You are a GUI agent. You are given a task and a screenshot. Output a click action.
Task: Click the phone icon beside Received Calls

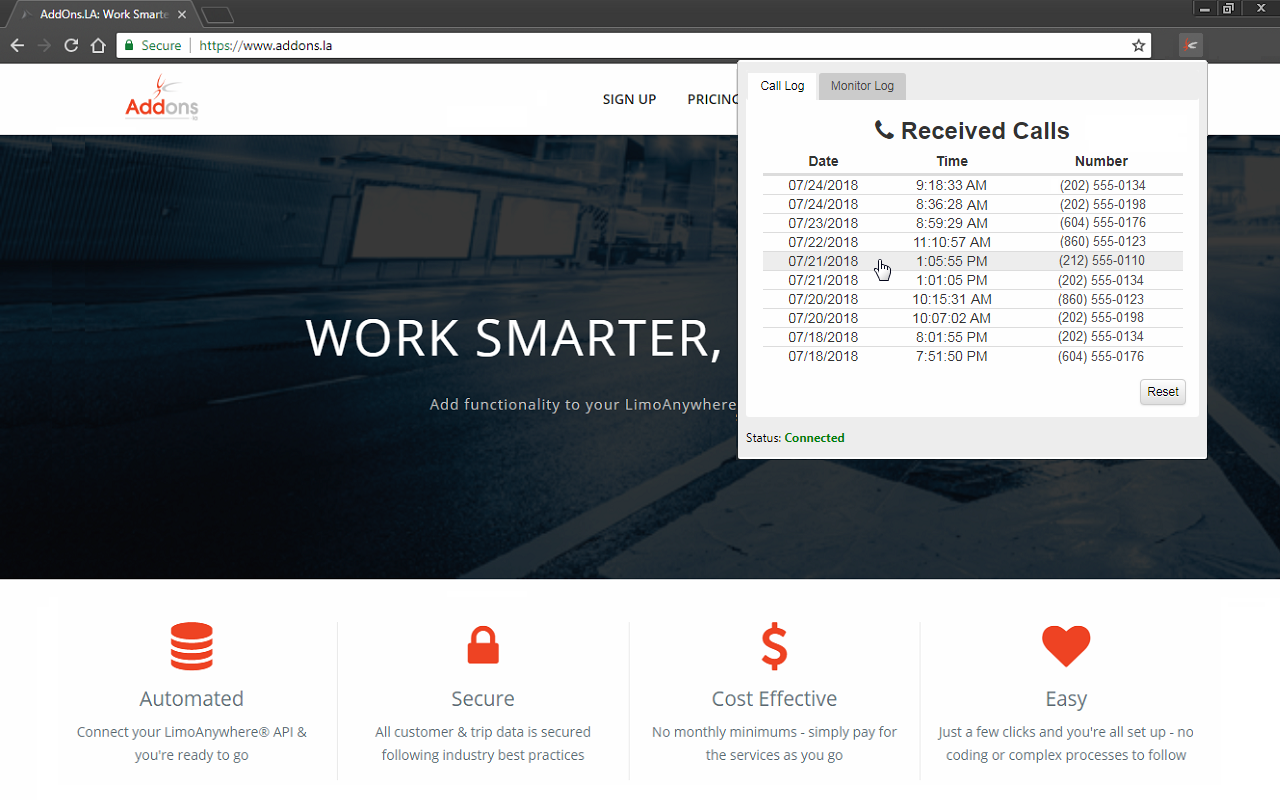(884, 130)
